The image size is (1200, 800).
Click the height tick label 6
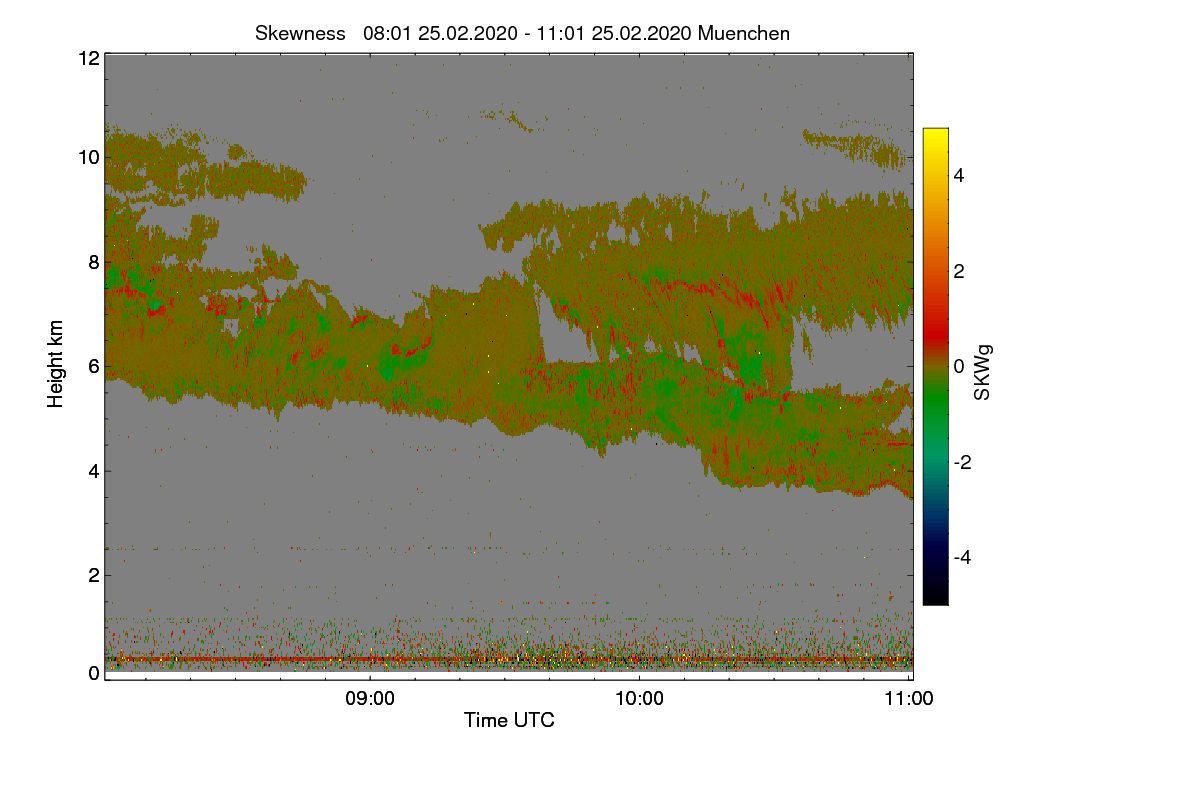[94, 366]
